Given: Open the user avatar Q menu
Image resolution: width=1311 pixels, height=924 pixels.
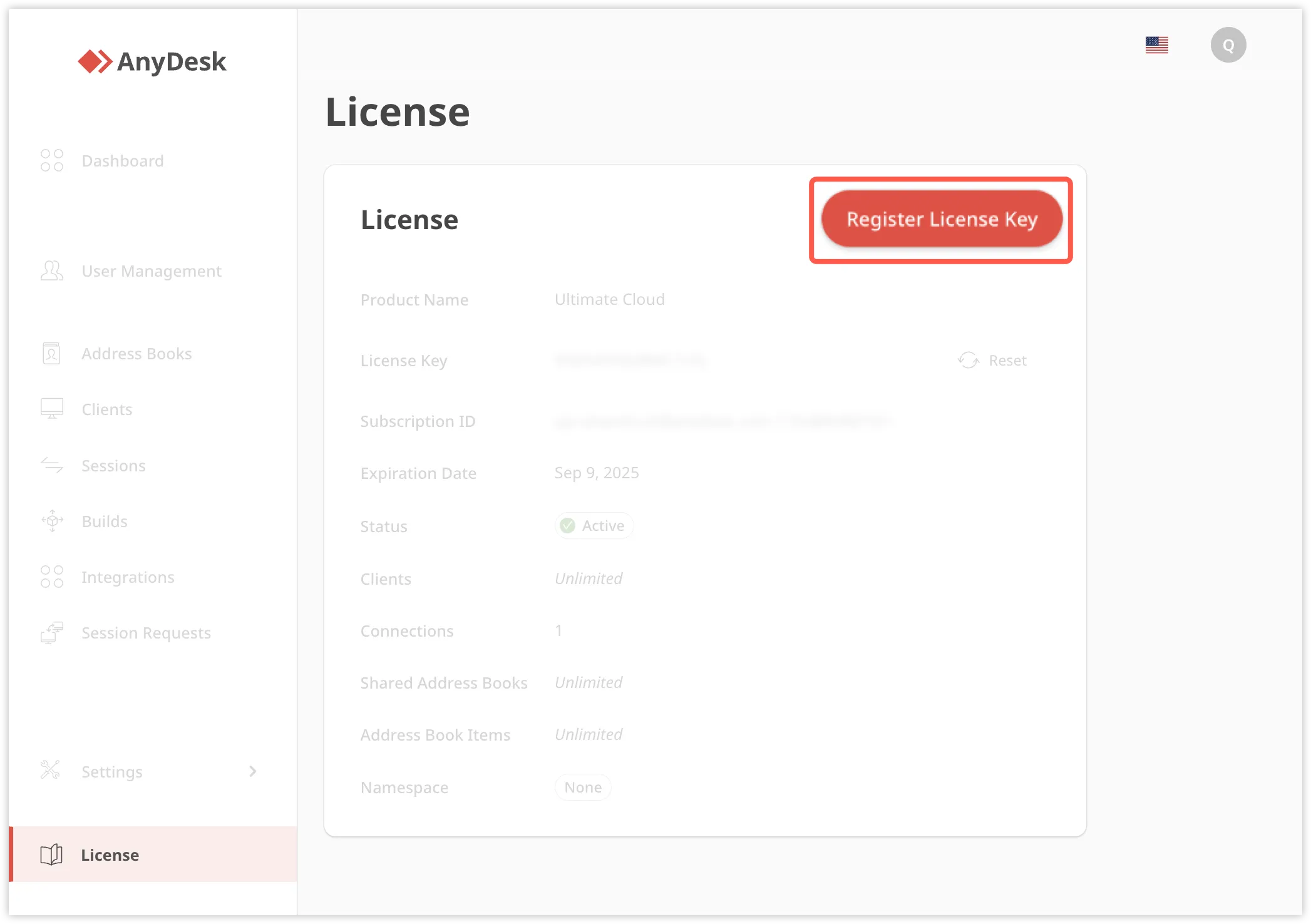Looking at the screenshot, I should click(x=1228, y=45).
